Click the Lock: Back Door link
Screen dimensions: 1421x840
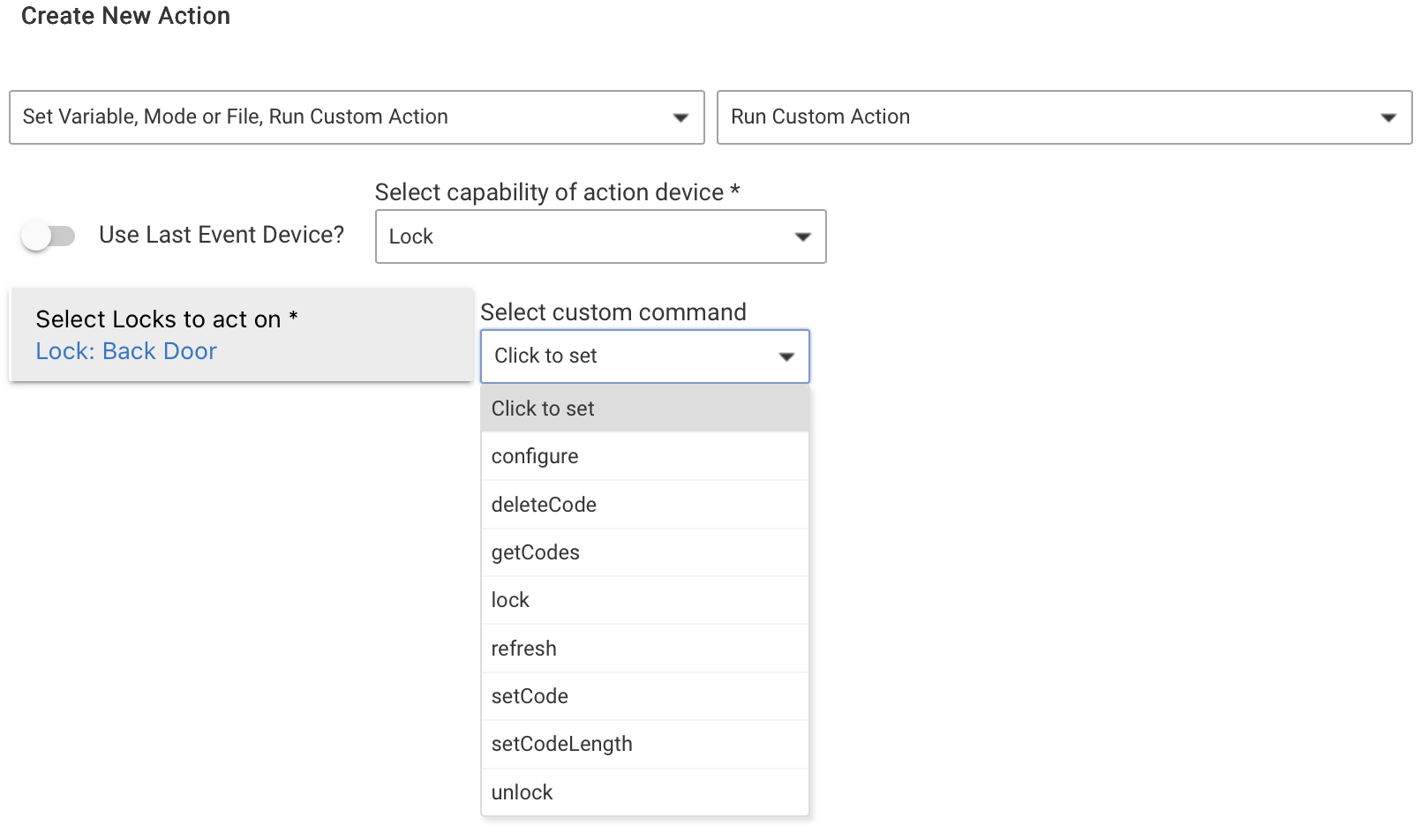[x=125, y=351]
